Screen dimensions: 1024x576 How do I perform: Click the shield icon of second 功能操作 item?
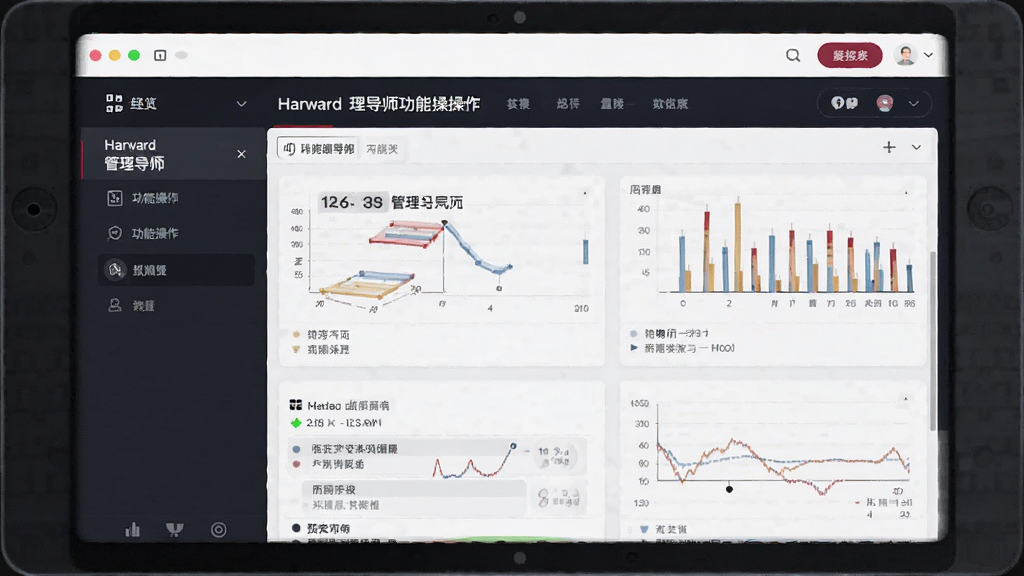pos(114,233)
